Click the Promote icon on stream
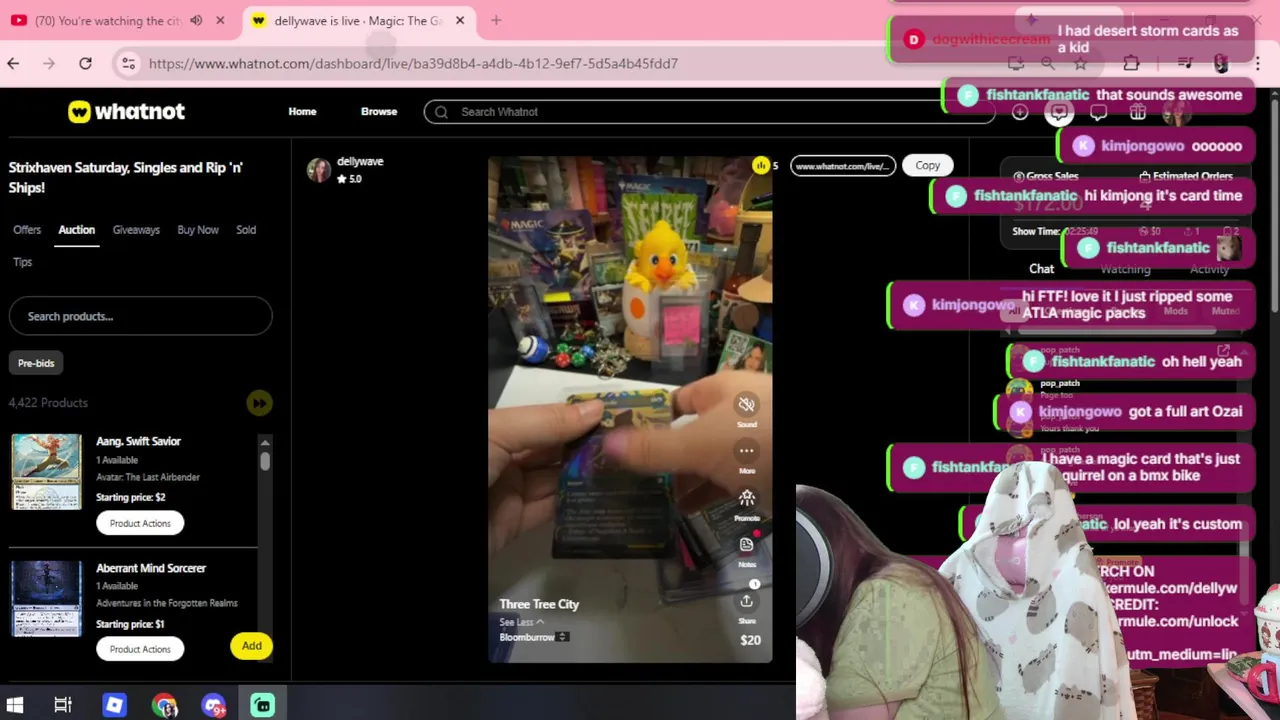The width and height of the screenshot is (1280, 720). (746, 498)
